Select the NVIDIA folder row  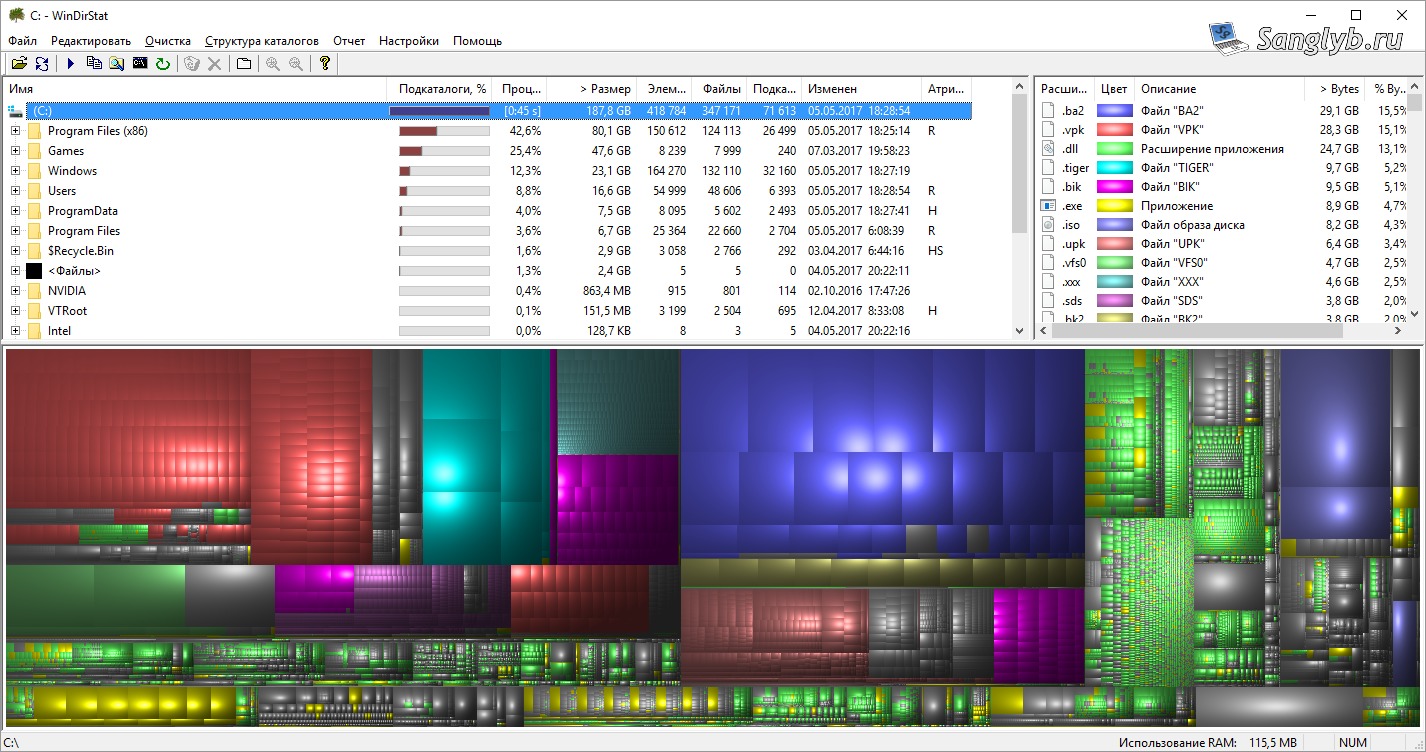[488, 291]
